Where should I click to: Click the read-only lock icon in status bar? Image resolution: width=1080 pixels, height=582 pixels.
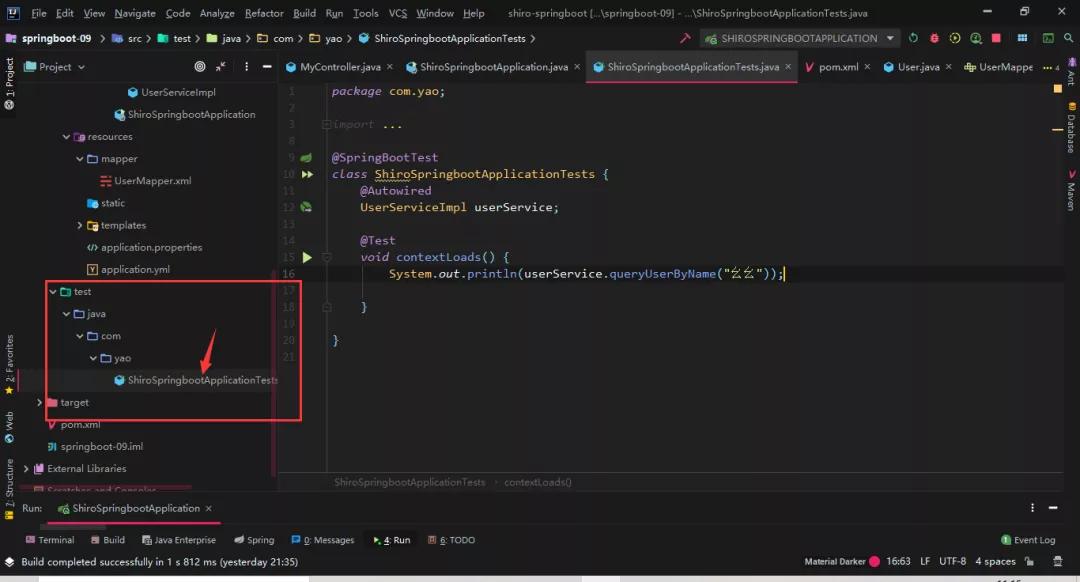pyautogui.click(x=1029, y=562)
